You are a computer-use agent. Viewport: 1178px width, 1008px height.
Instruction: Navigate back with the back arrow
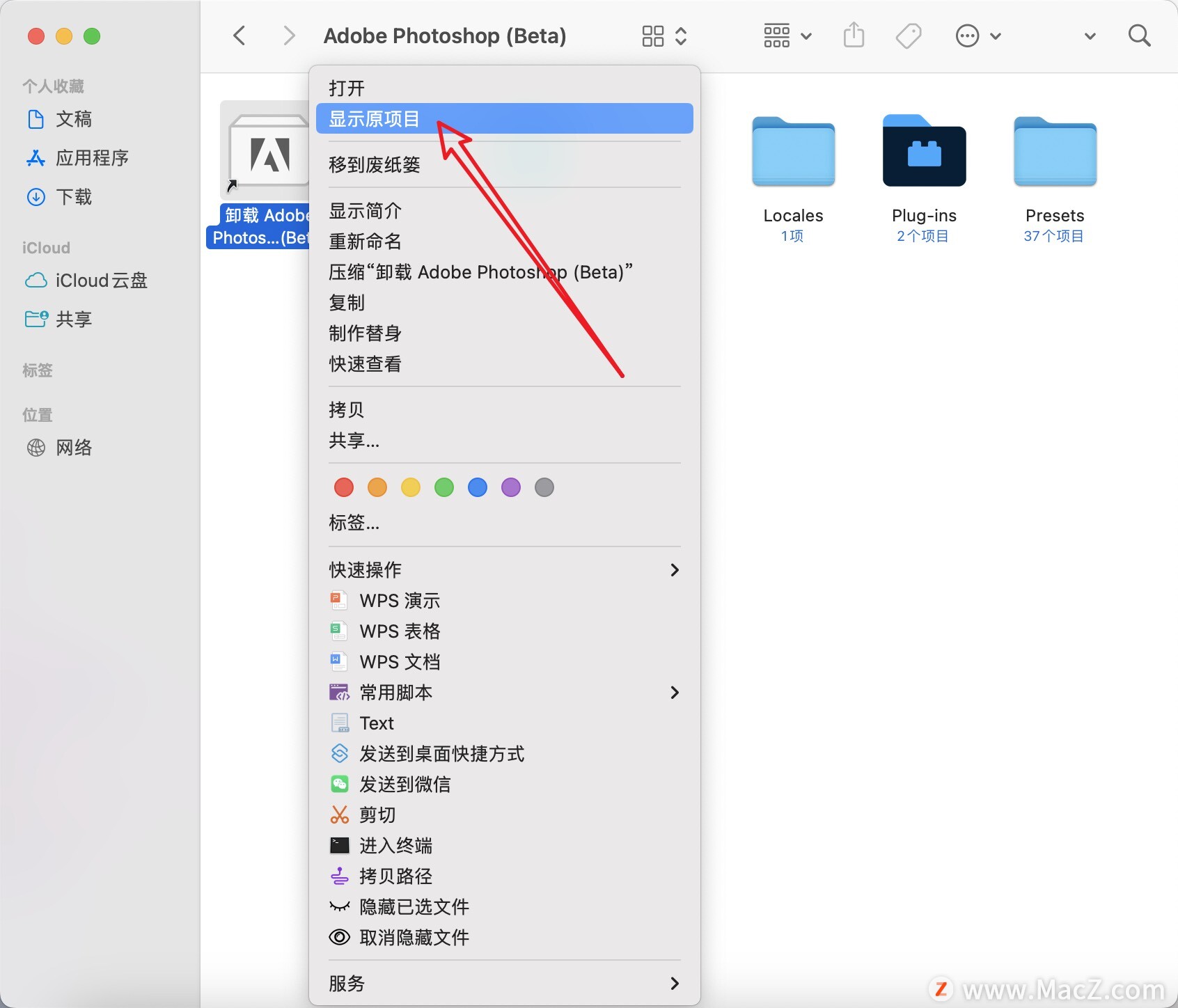(x=239, y=36)
